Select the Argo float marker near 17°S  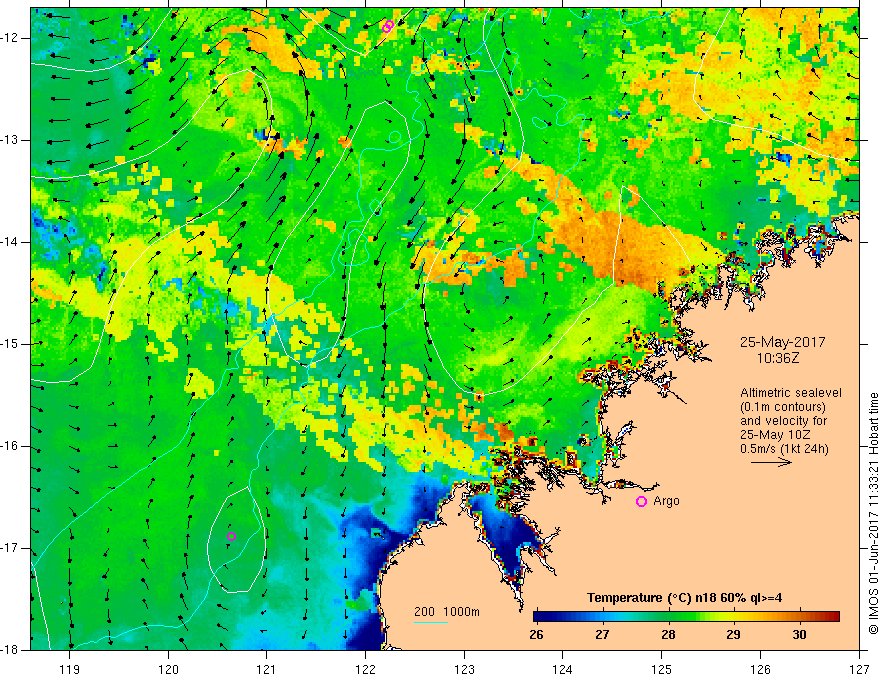pyautogui.click(x=231, y=536)
